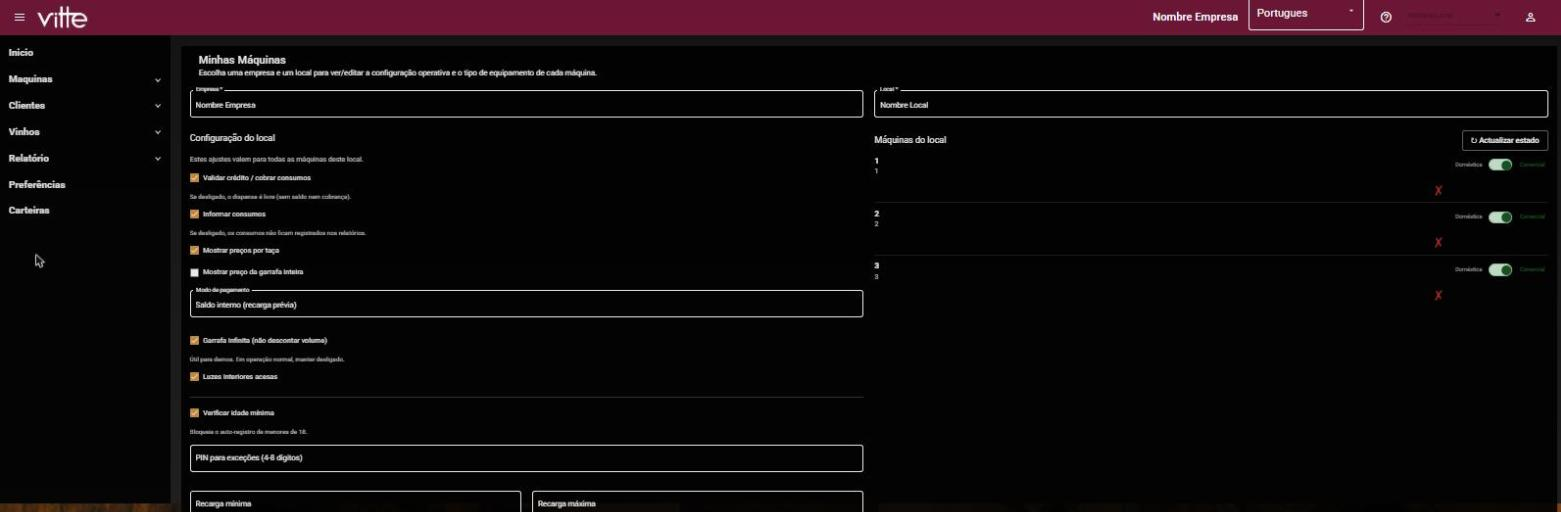Click the red X for machine 2
Screen dimensions: 1561x512
tap(1438, 242)
